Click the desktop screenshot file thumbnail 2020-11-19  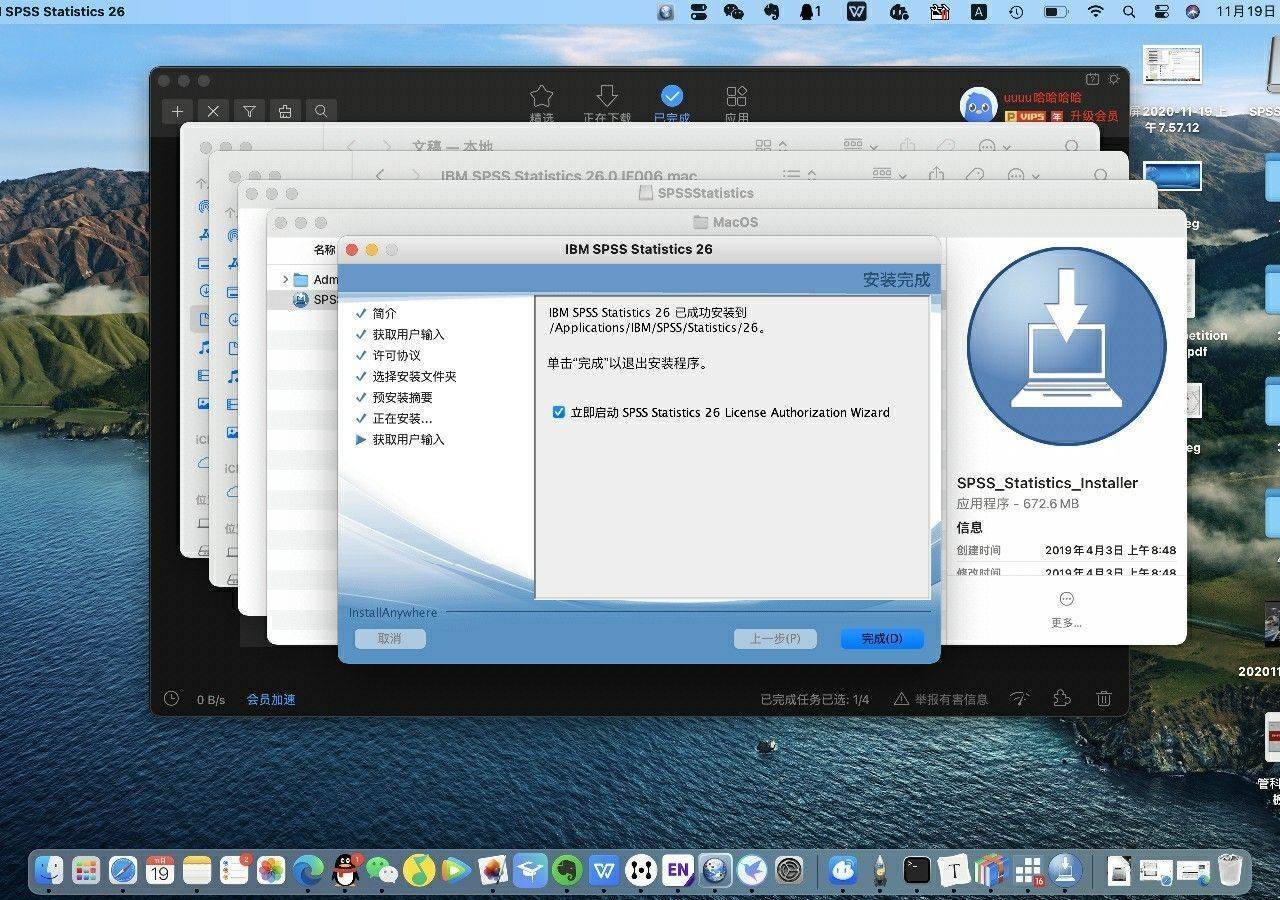1172,65
